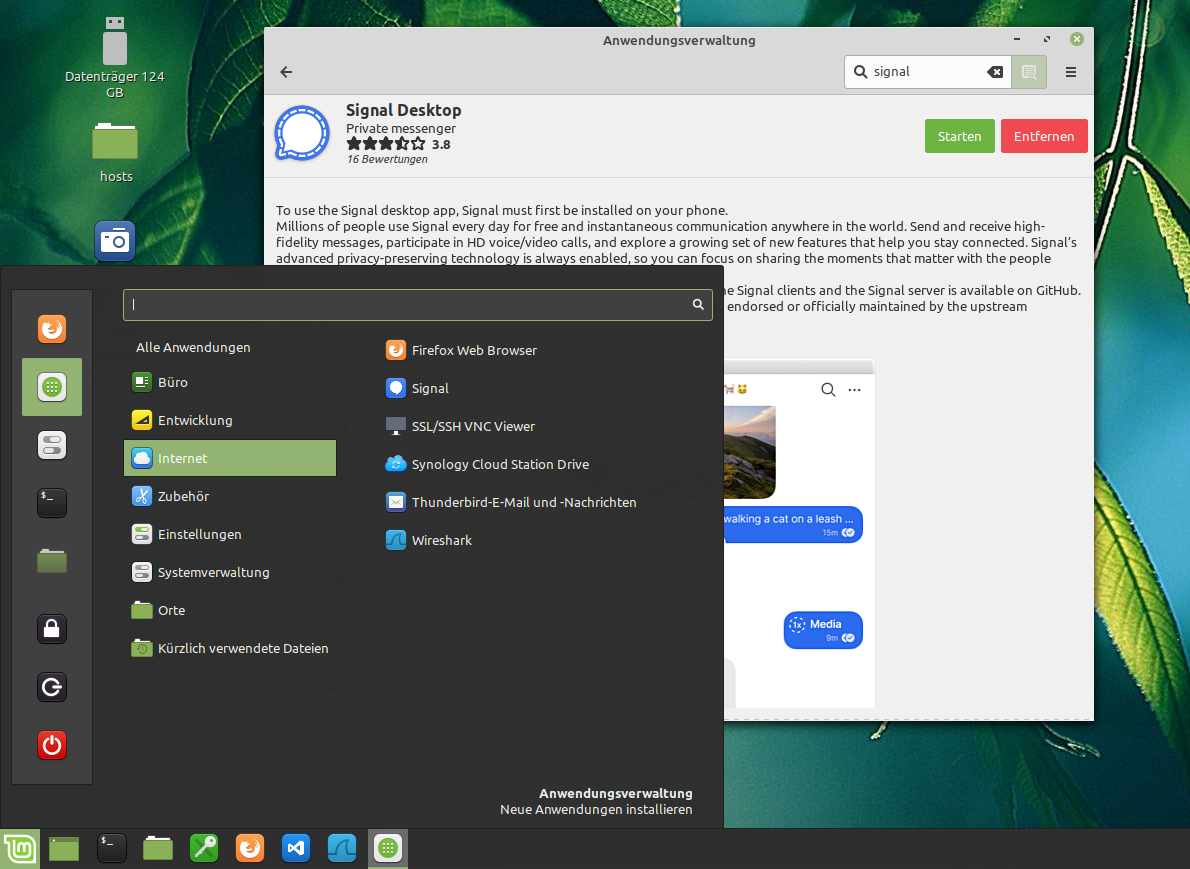The image size is (1190, 869).
Task: Toggle the screenshot filter beside the search field
Action: coord(1029,72)
